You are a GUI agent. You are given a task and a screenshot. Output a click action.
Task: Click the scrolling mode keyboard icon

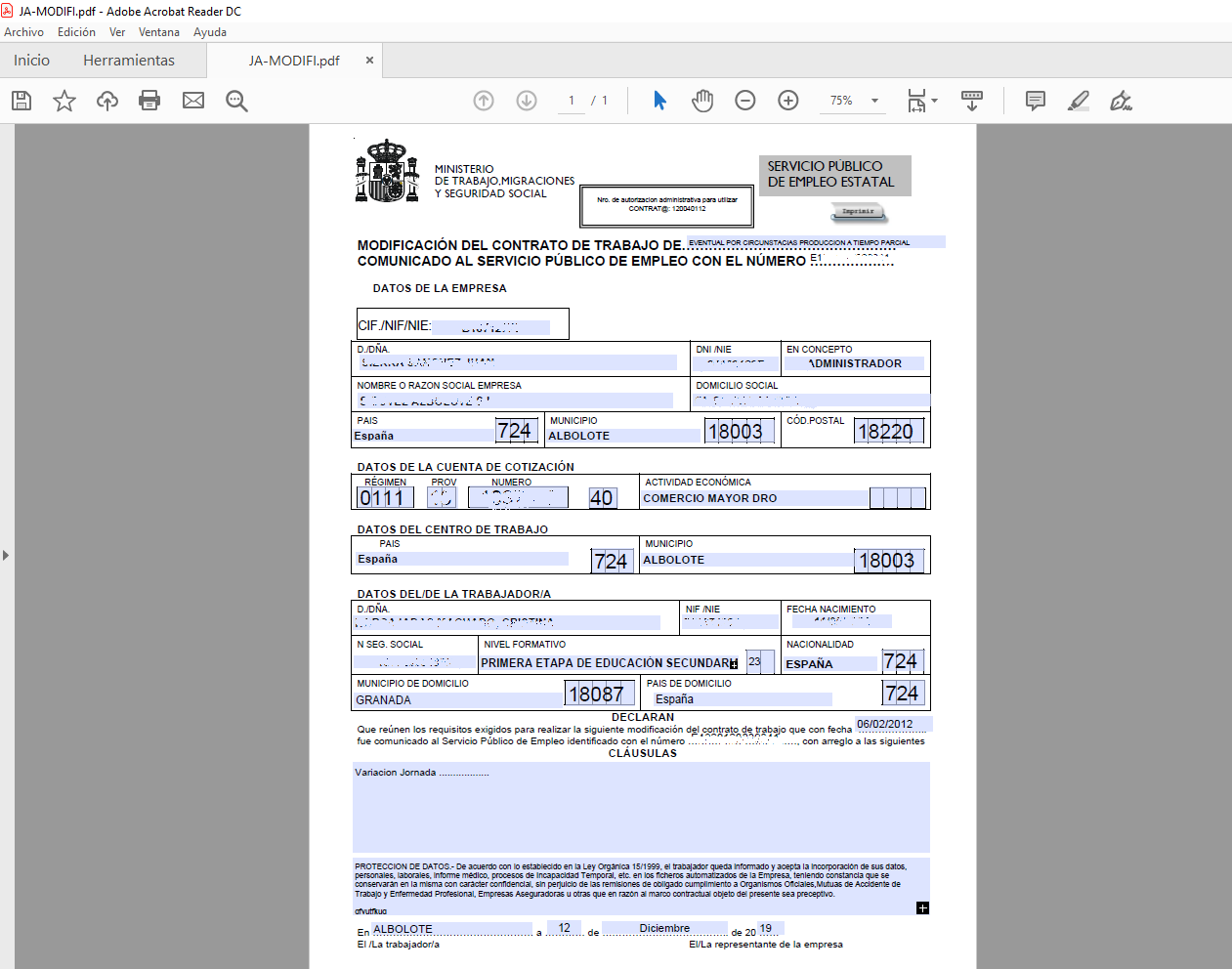pos(972,101)
